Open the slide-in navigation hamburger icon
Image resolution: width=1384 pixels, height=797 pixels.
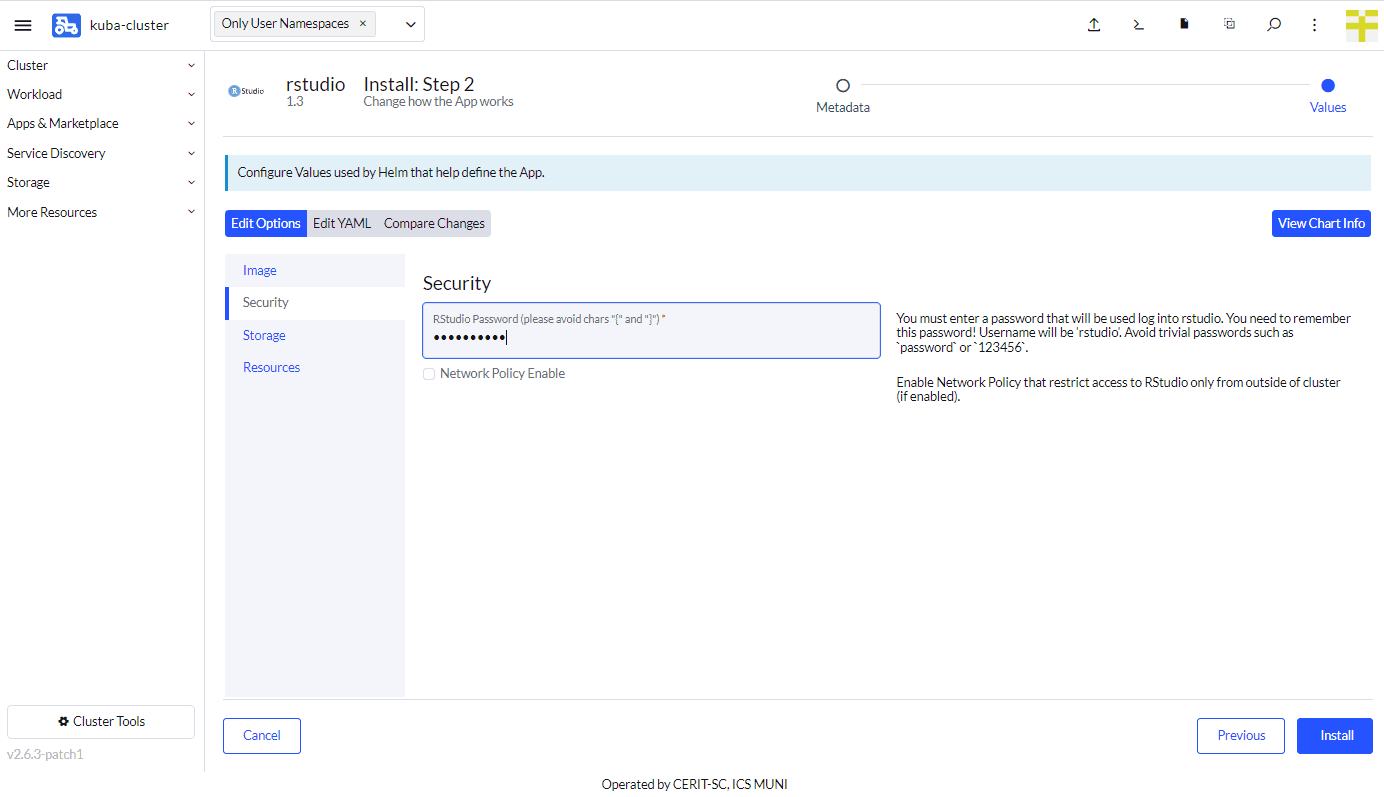coord(23,25)
